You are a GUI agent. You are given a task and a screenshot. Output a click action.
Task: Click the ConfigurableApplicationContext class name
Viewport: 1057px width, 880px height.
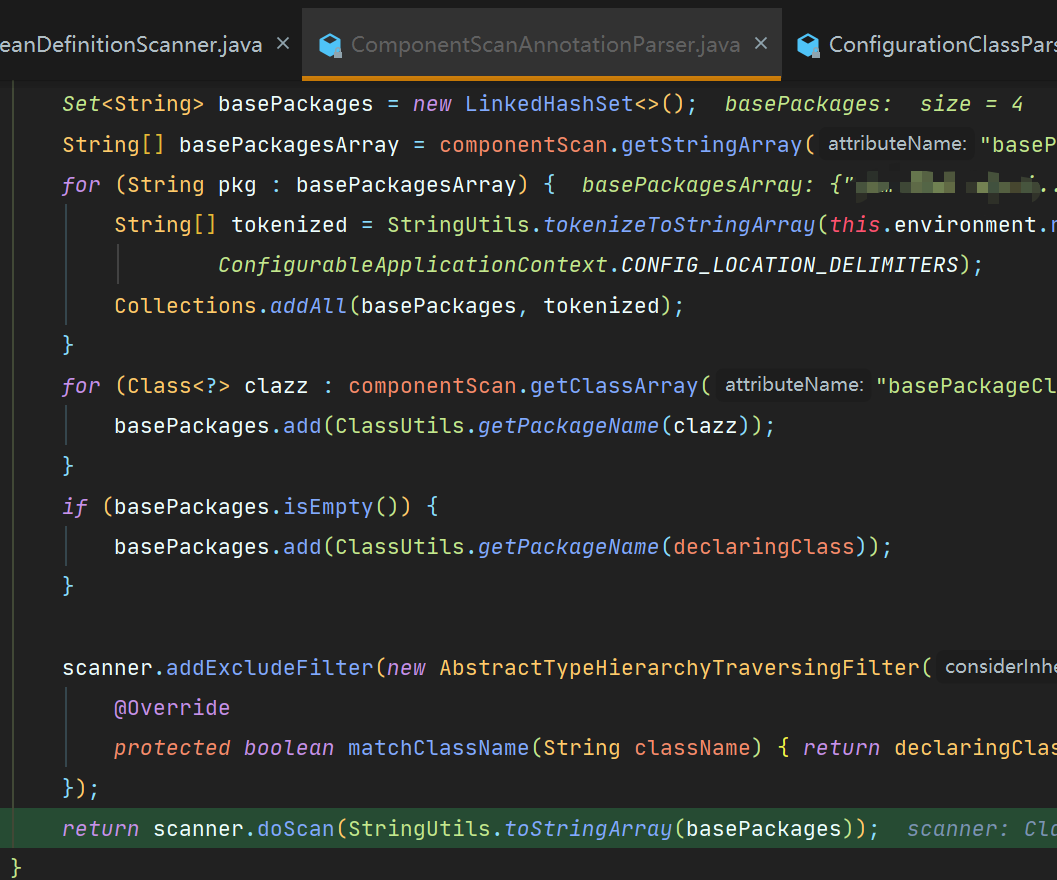tap(413, 264)
